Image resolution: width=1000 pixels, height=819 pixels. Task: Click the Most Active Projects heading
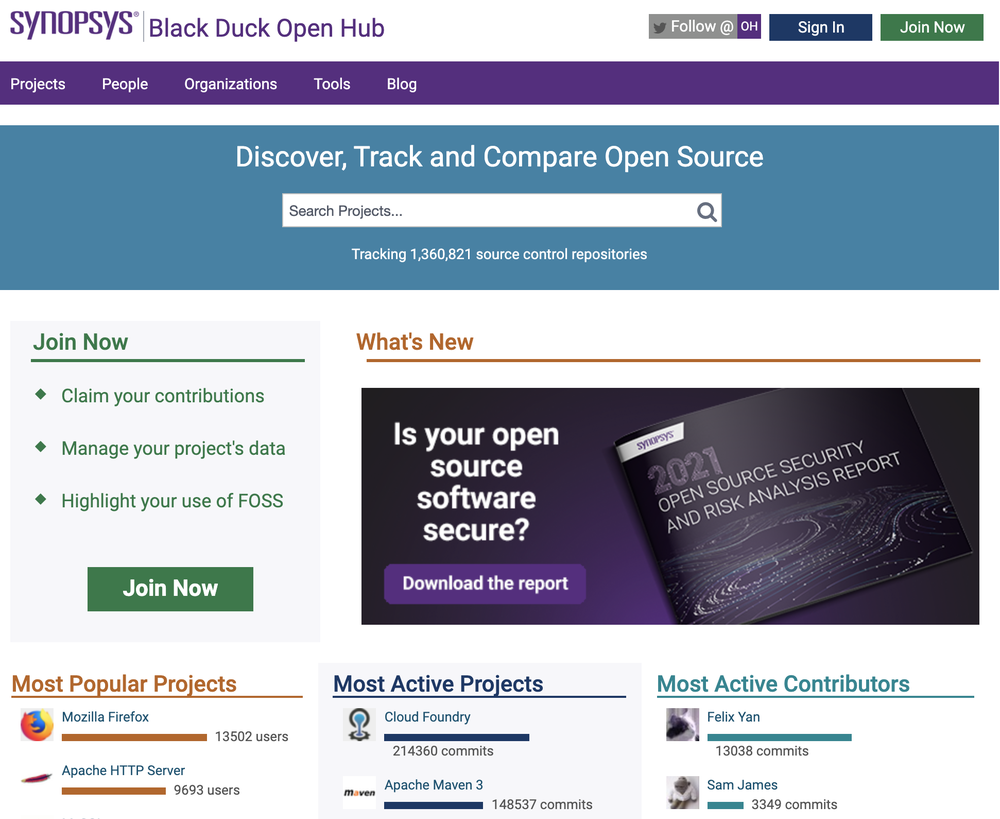click(x=438, y=684)
